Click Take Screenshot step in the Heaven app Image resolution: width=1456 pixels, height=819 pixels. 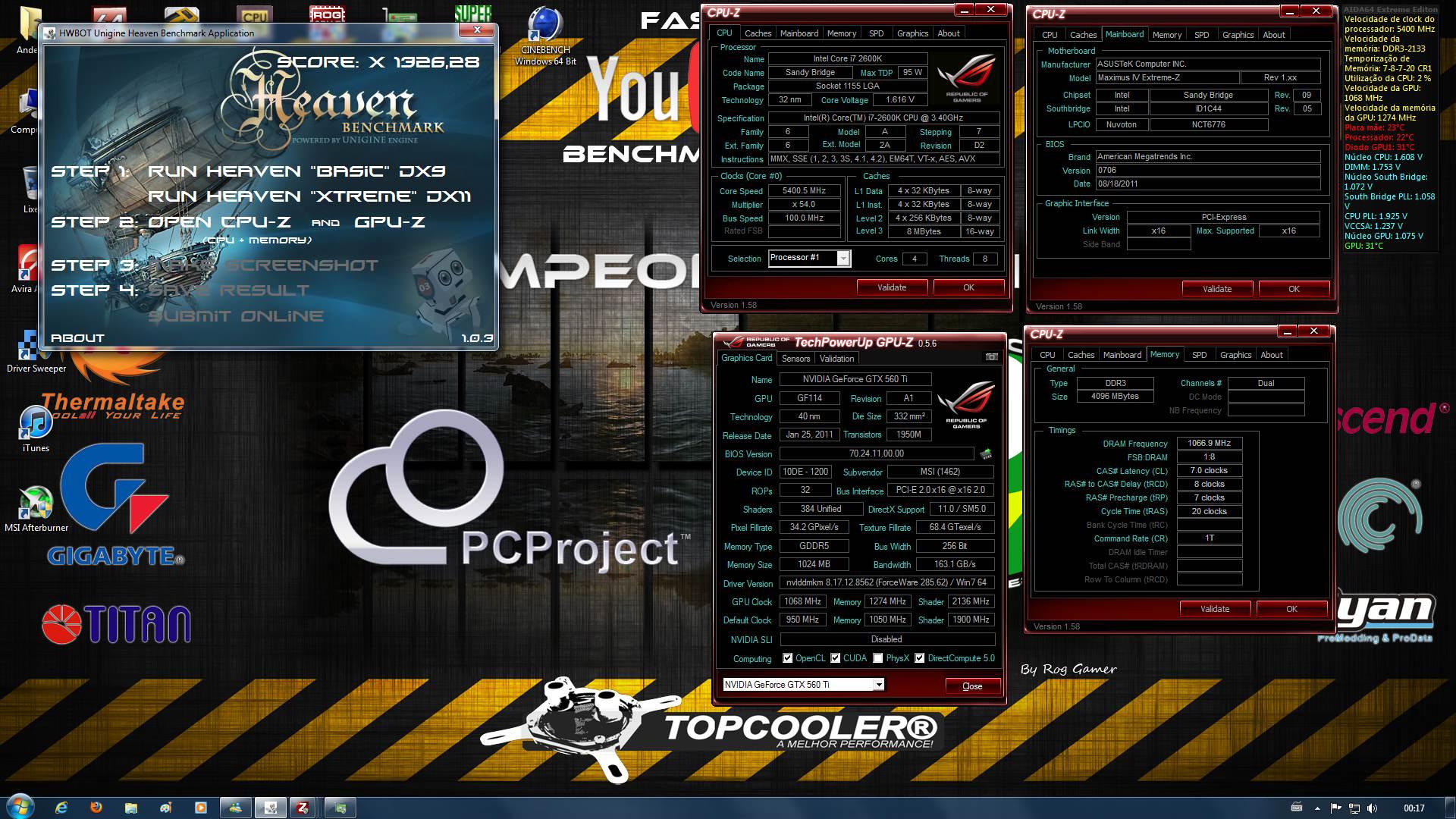pyautogui.click(x=262, y=265)
